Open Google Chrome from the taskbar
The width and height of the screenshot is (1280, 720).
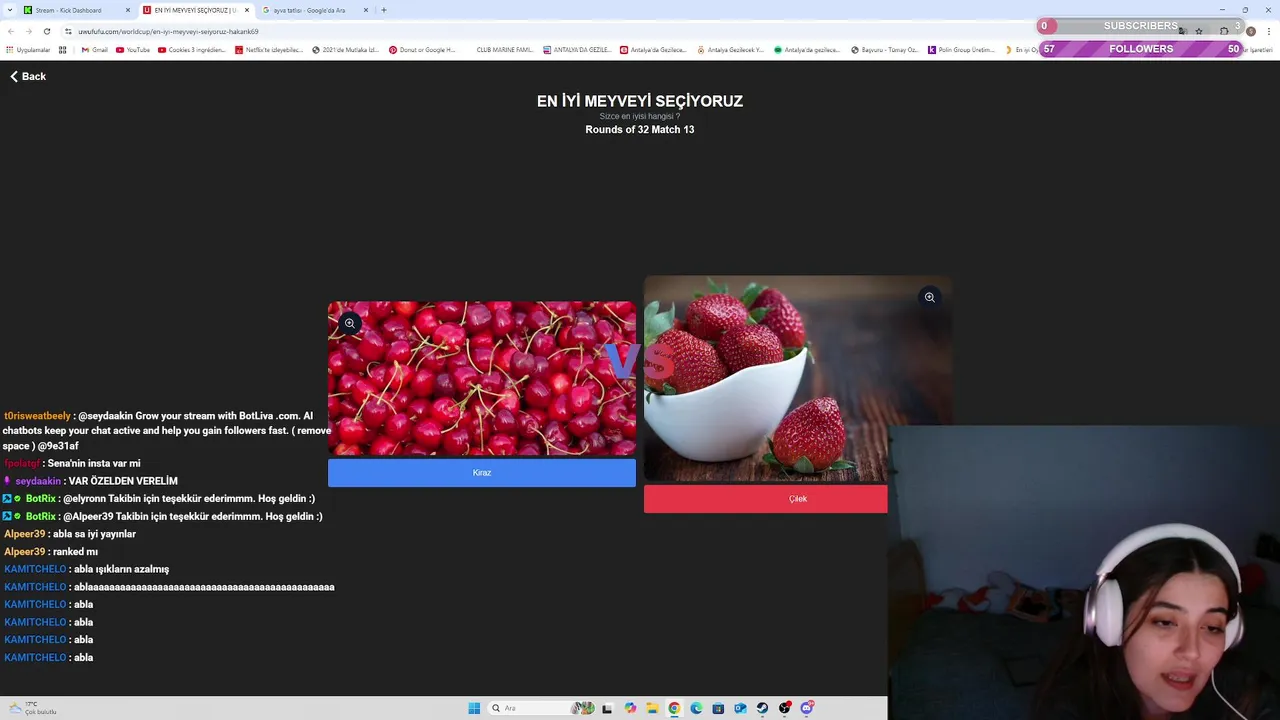point(674,708)
